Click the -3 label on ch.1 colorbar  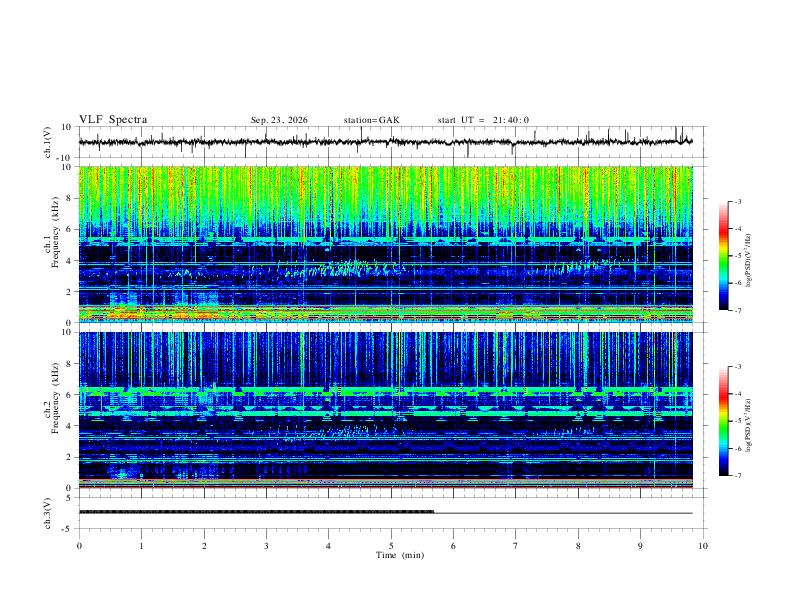coord(737,201)
